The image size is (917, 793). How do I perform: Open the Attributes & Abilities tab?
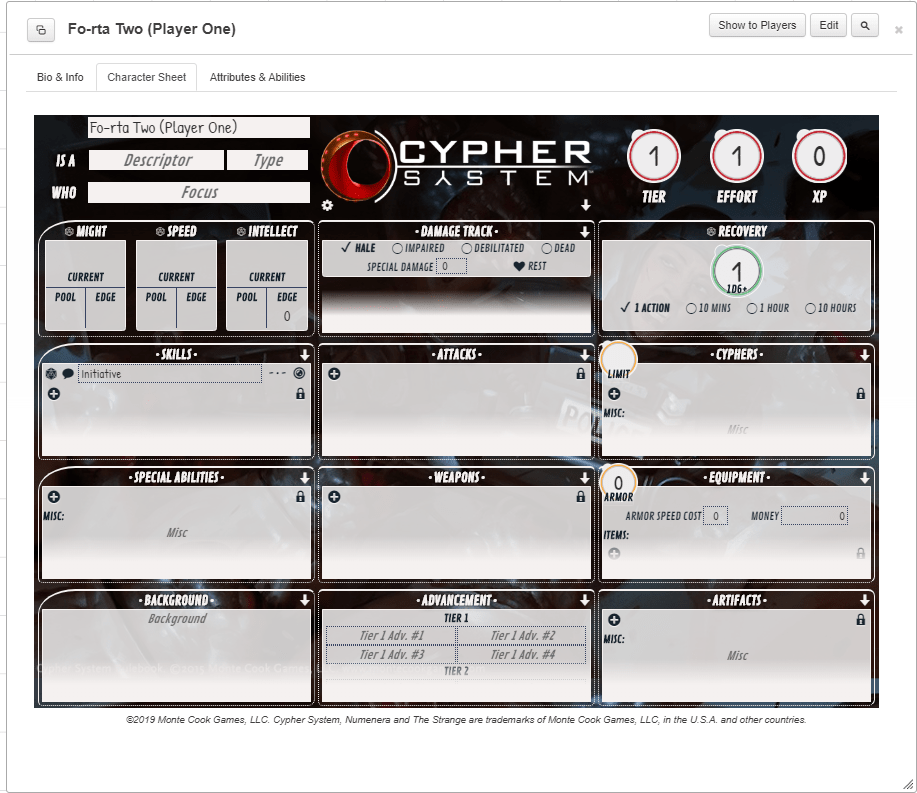click(257, 77)
